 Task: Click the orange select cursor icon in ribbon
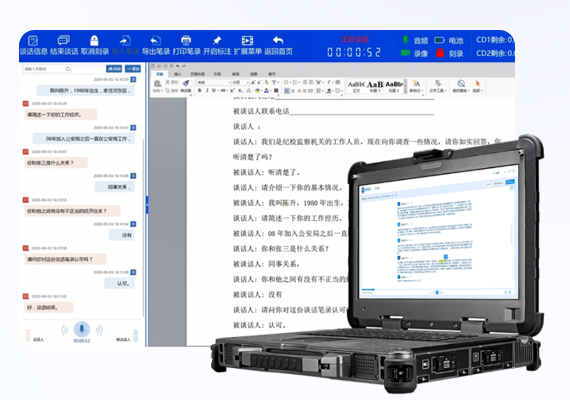[x=478, y=84]
